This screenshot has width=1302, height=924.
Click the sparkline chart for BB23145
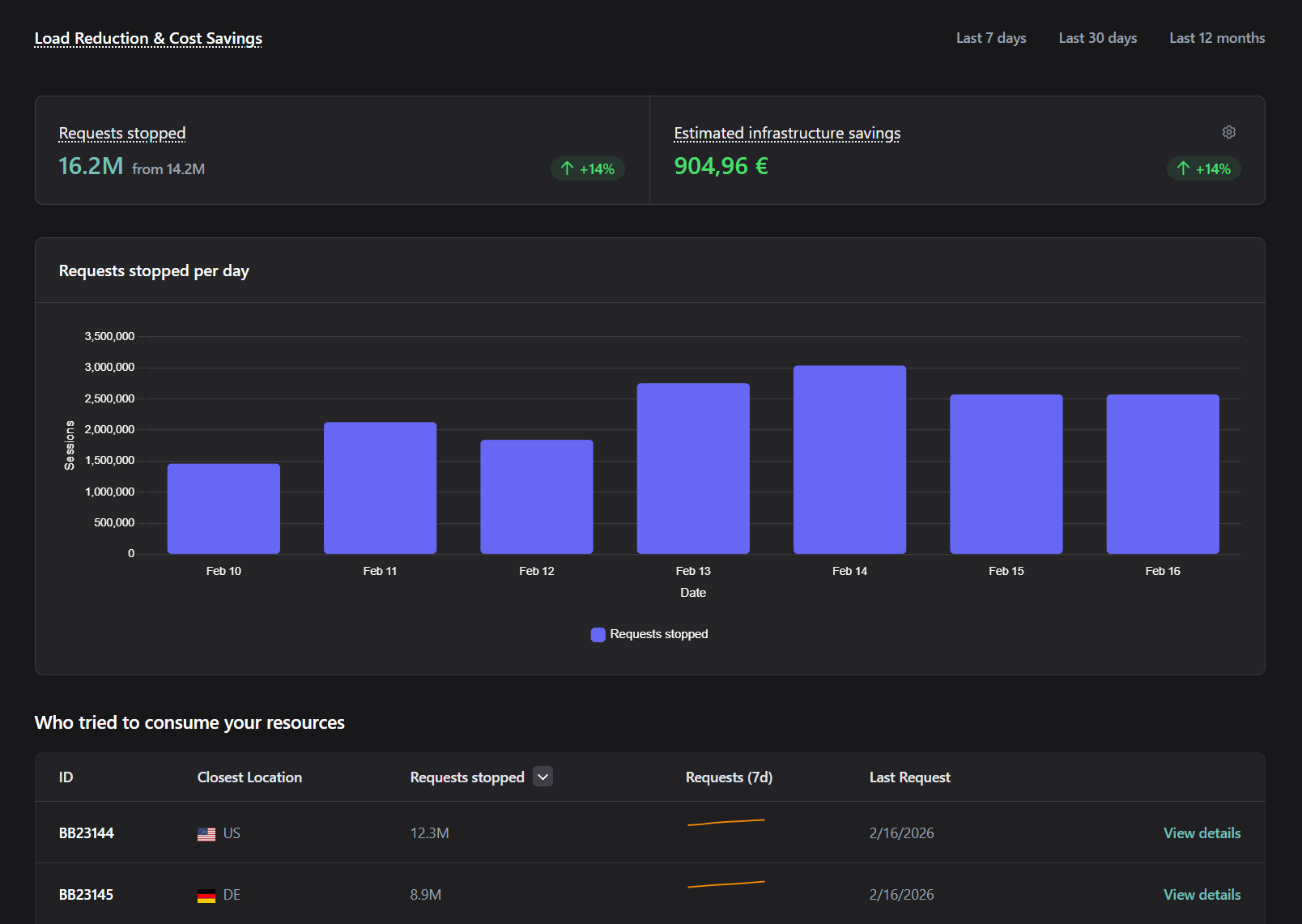725,884
